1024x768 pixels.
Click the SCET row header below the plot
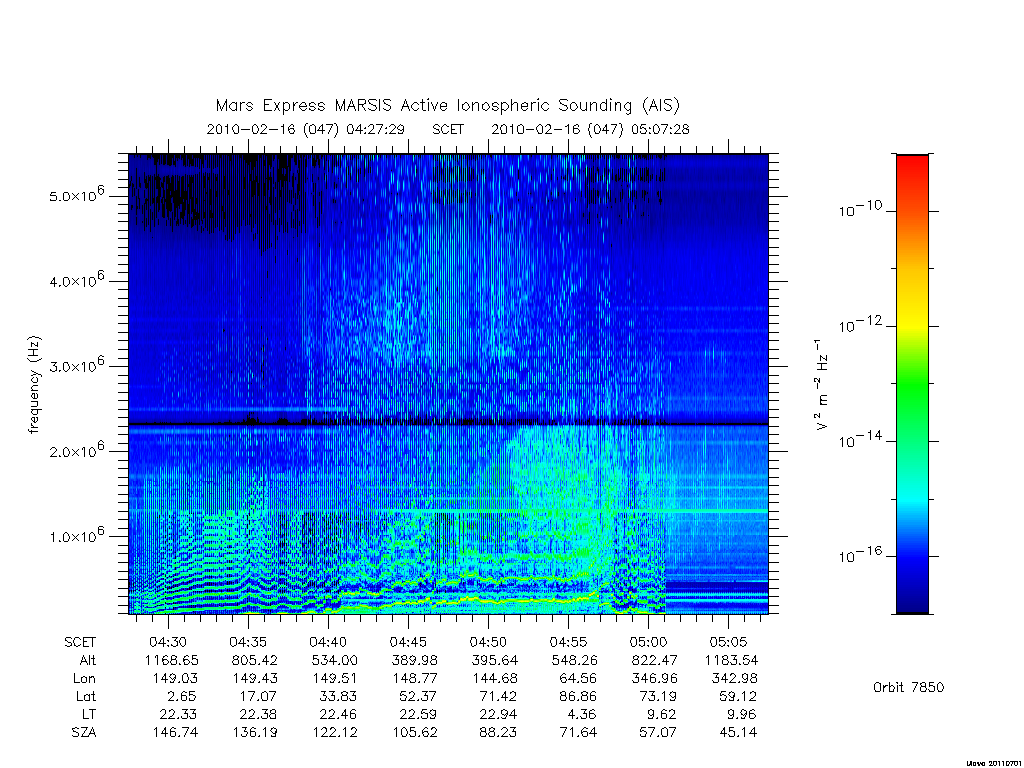click(80, 642)
